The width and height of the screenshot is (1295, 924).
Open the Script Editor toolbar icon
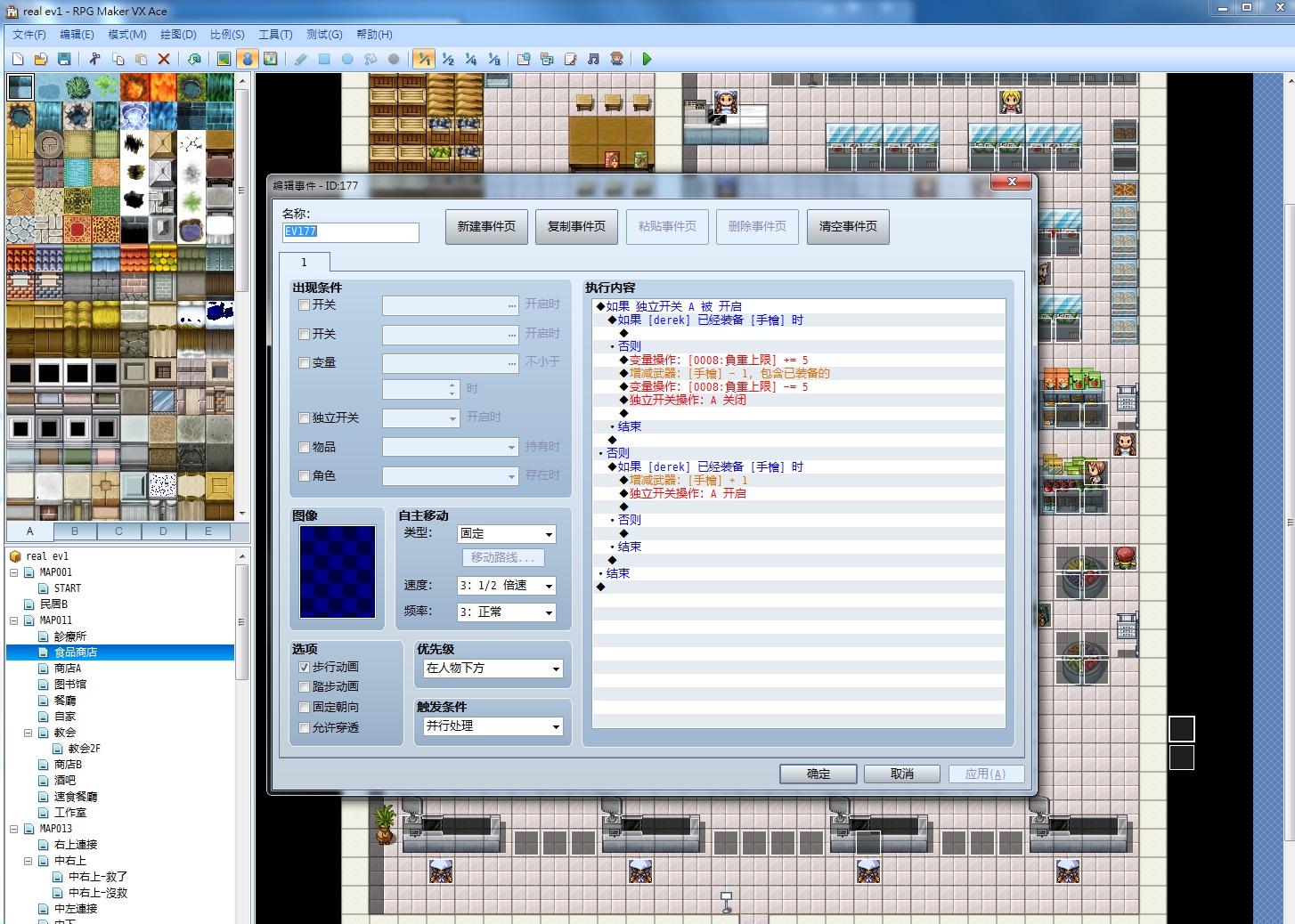tap(570, 59)
